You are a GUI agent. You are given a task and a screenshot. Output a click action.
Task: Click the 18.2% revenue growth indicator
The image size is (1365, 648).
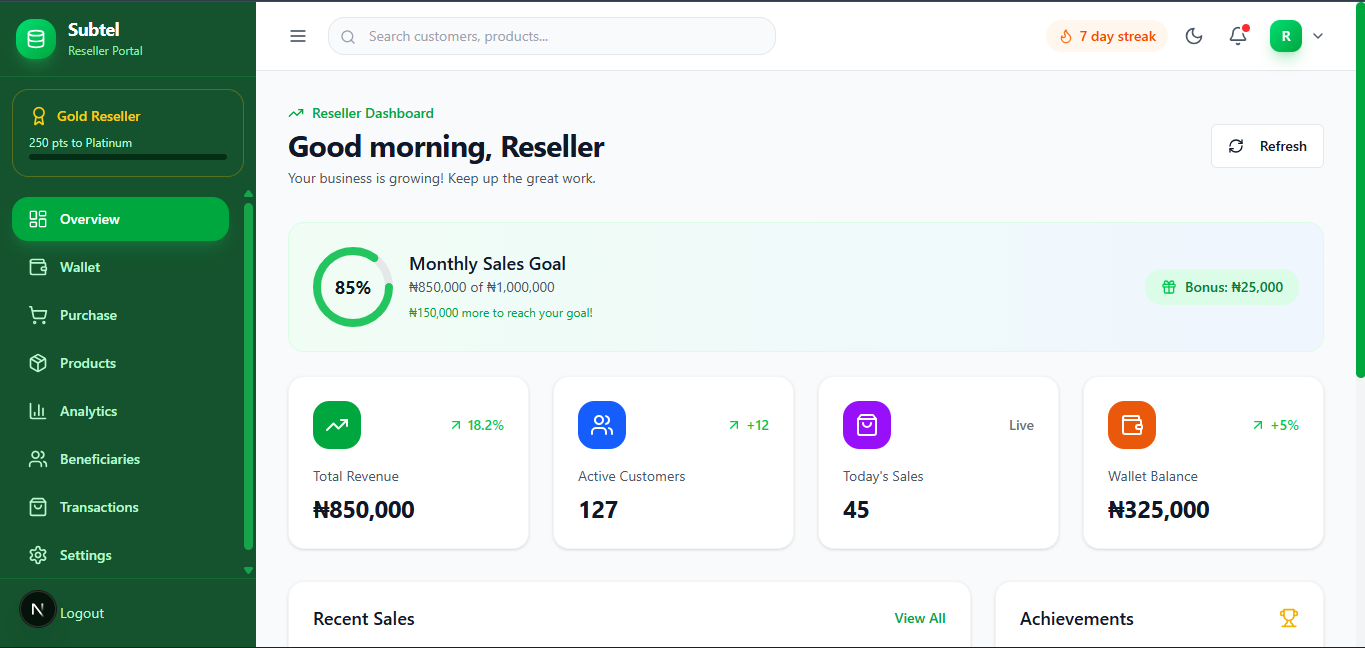(x=476, y=425)
